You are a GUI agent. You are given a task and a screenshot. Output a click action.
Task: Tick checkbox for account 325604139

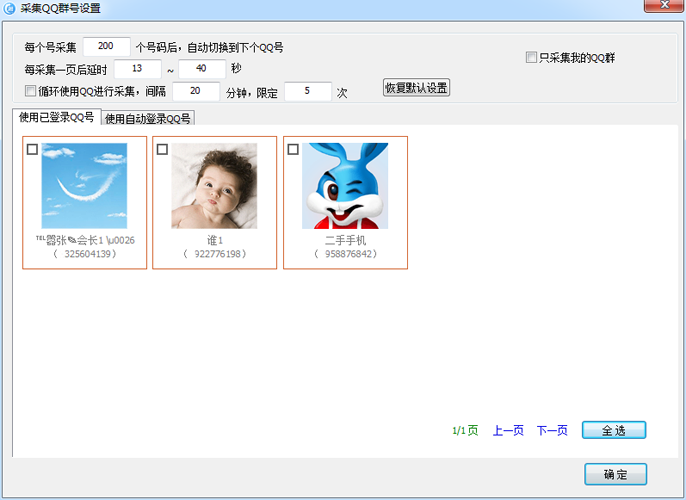(x=32, y=150)
